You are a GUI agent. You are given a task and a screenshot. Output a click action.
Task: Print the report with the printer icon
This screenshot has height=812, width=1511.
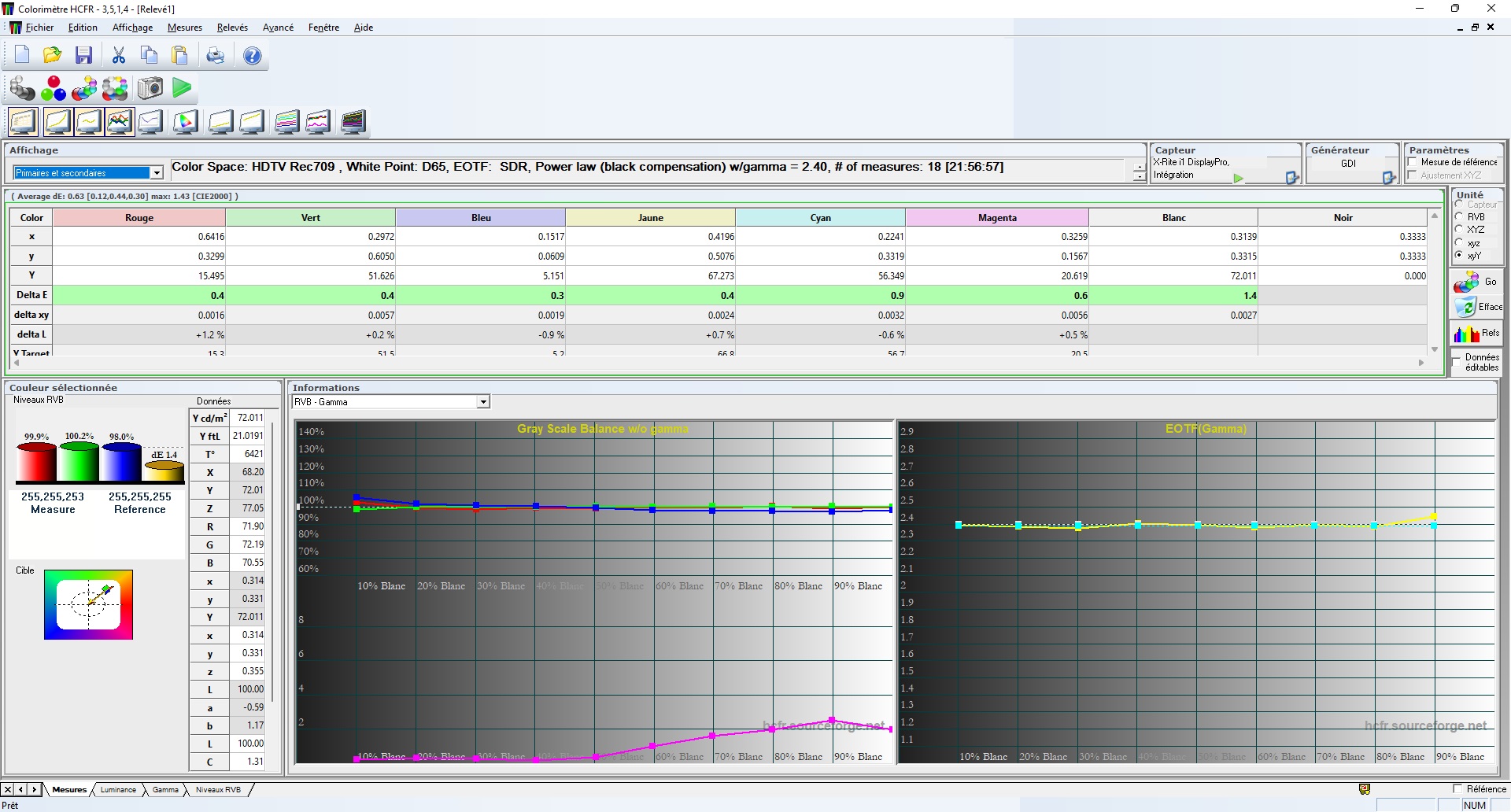215,55
